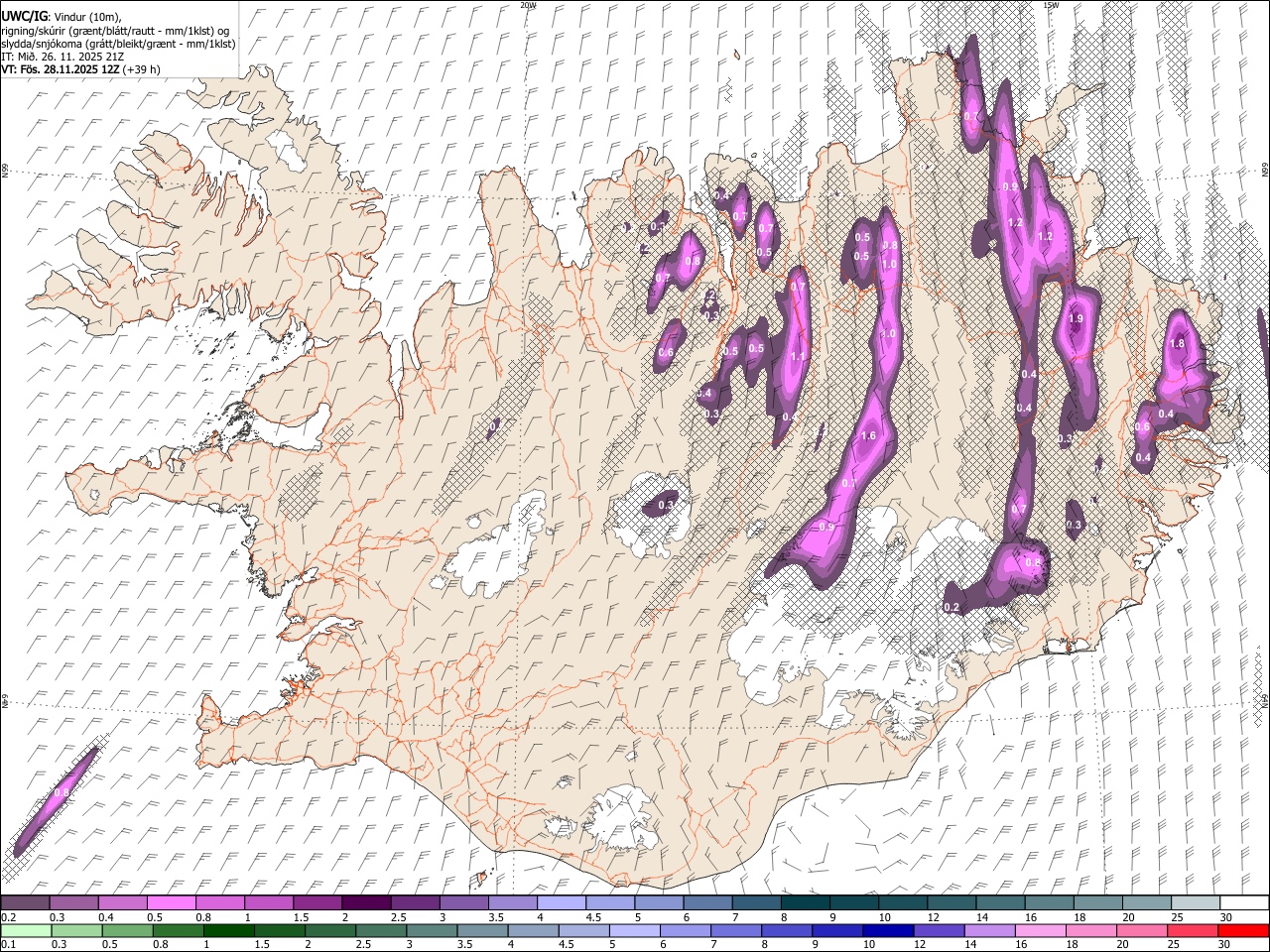The height and width of the screenshot is (952, 1270).
Task: Pick the dull purple 0.2–0.3 snow legend swatch
Action: point(26,902)
